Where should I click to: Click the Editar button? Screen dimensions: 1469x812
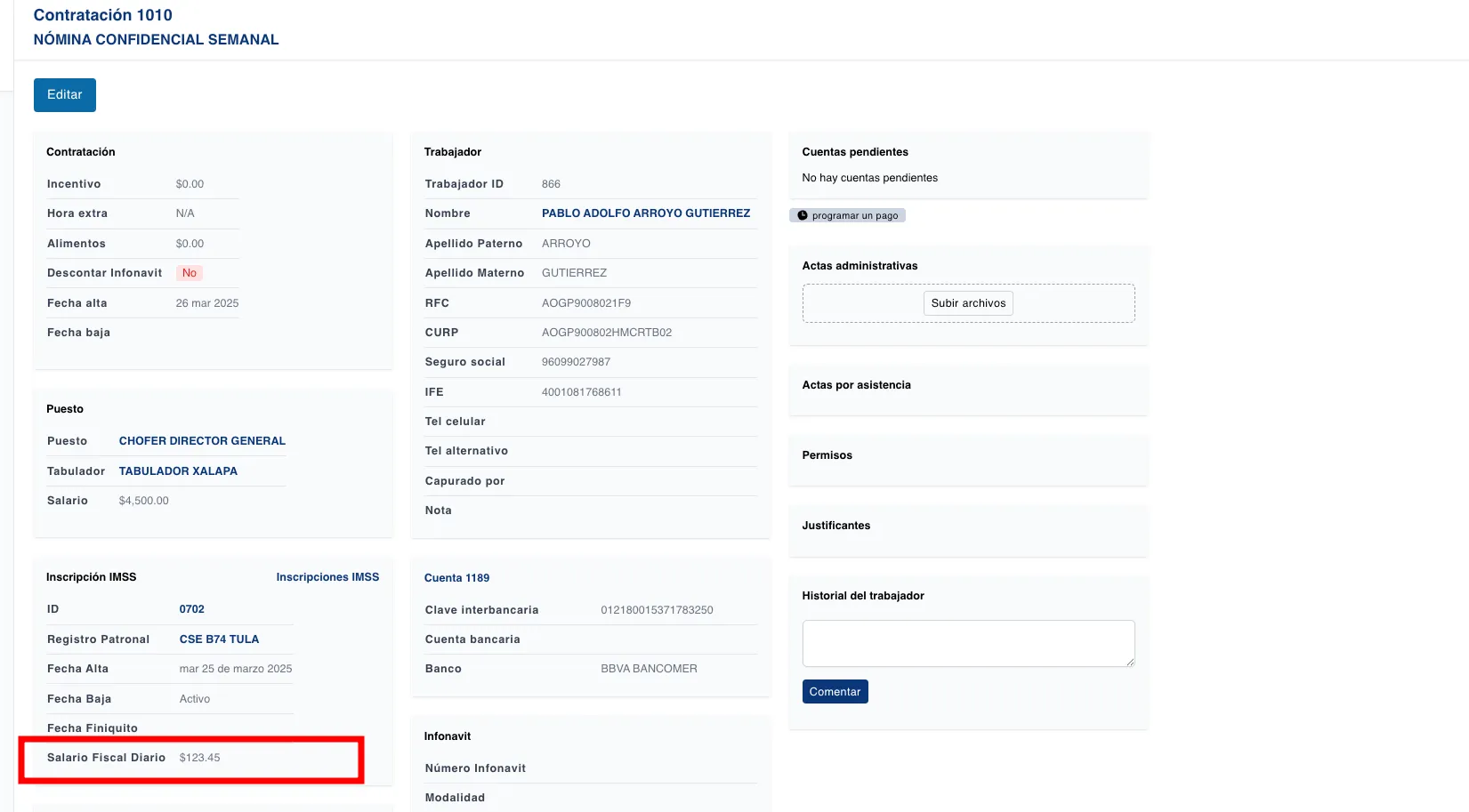[x=64, y=95]
